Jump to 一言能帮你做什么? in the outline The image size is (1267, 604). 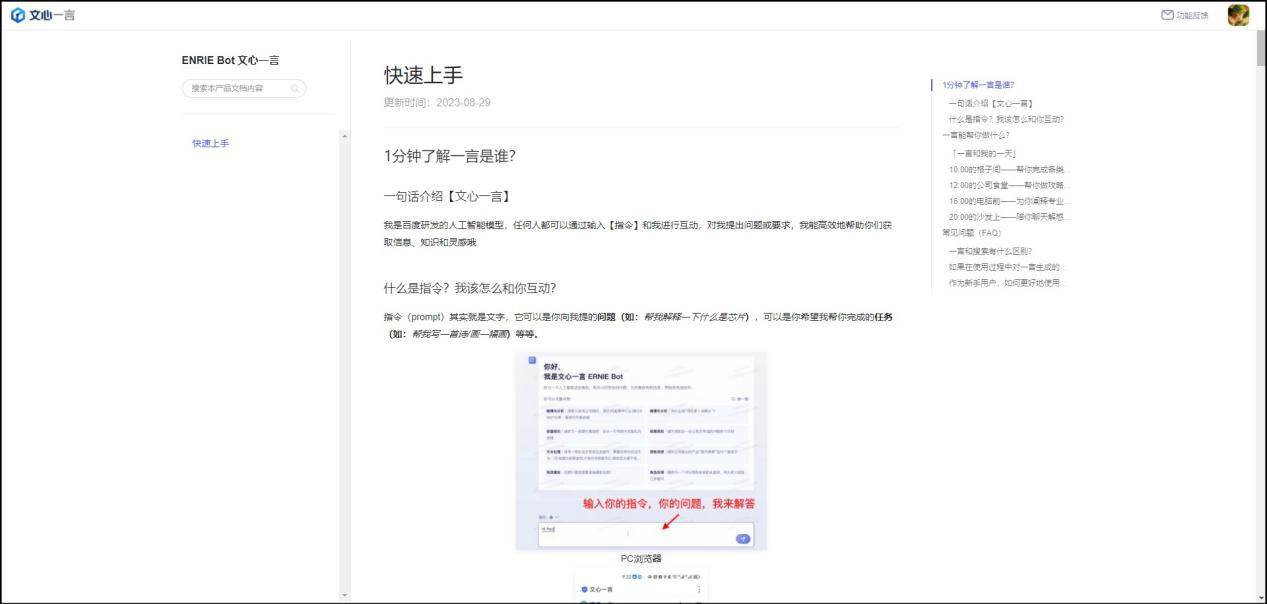point(976,135)
